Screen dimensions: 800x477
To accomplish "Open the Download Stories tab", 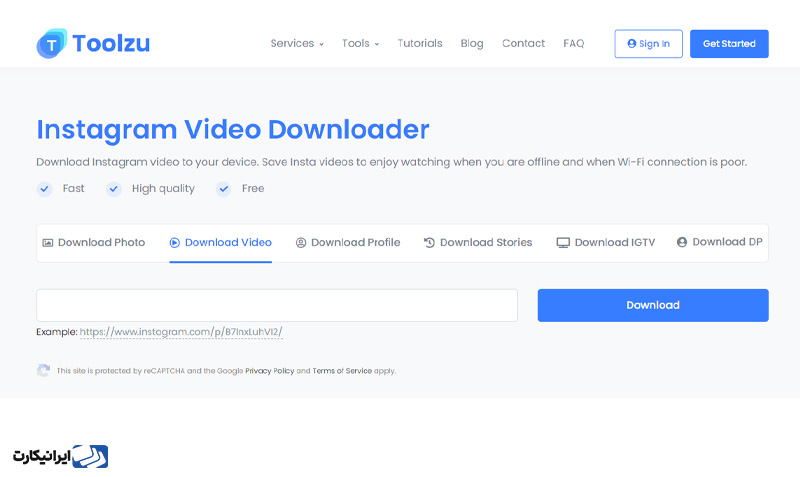I will (x=478, y=242).
